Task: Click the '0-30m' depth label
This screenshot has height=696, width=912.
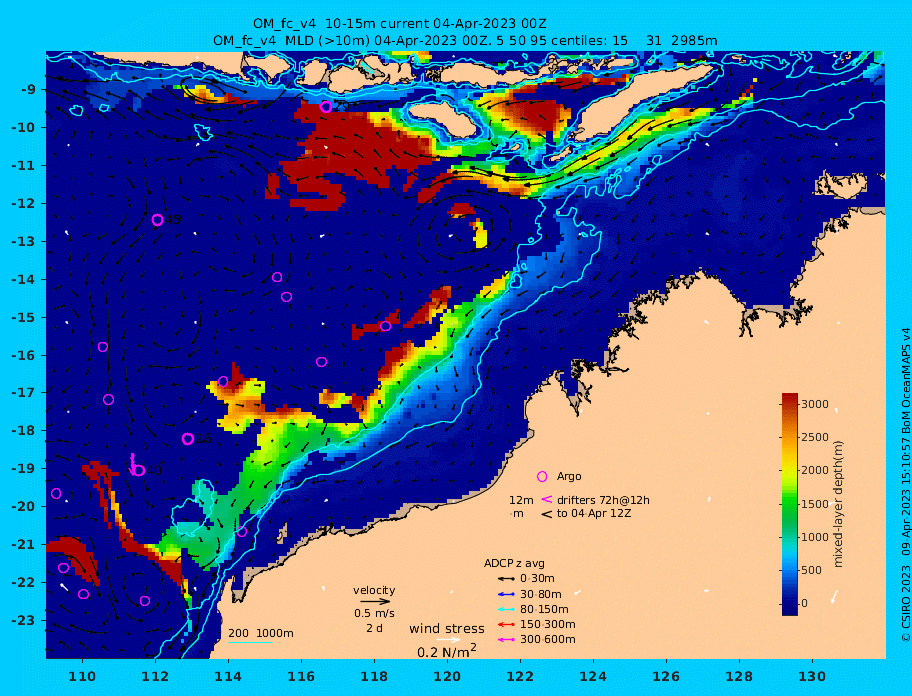Action: tap(537, 579)
